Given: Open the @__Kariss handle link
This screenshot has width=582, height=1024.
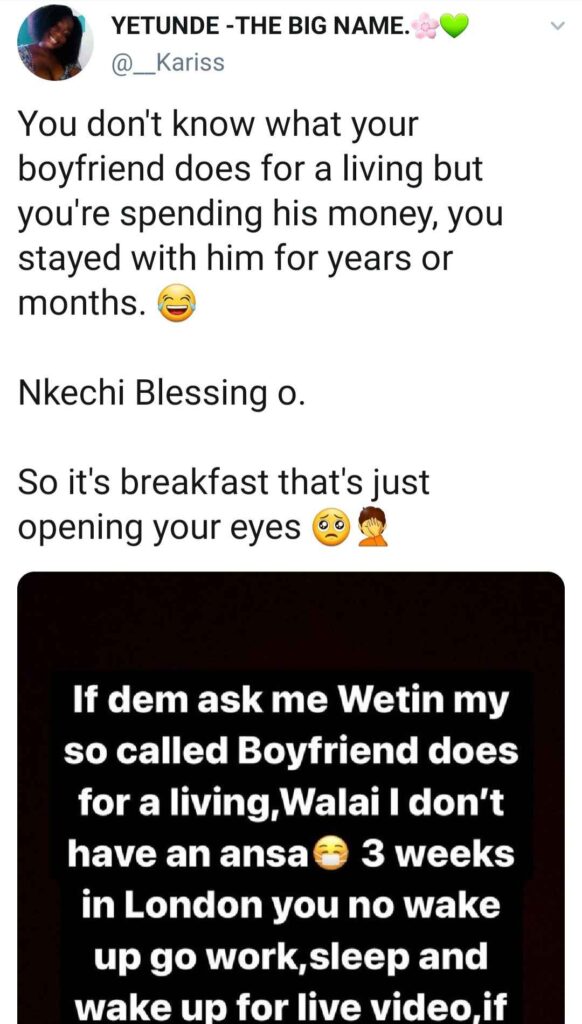Looking at the screenshot, I should pyautogui.click(x=168, y=63).
